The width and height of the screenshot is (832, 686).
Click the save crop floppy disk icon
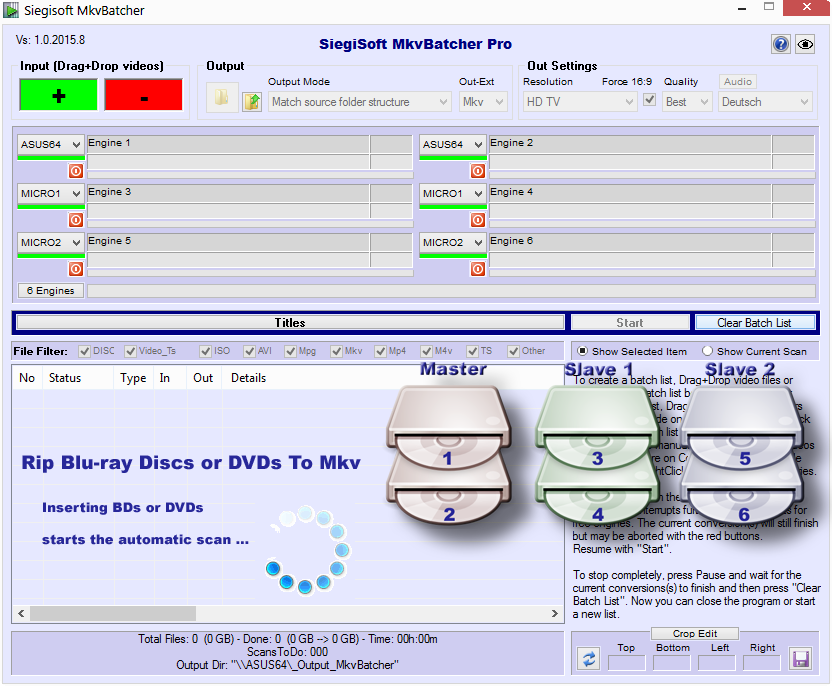tap(800, 659)
